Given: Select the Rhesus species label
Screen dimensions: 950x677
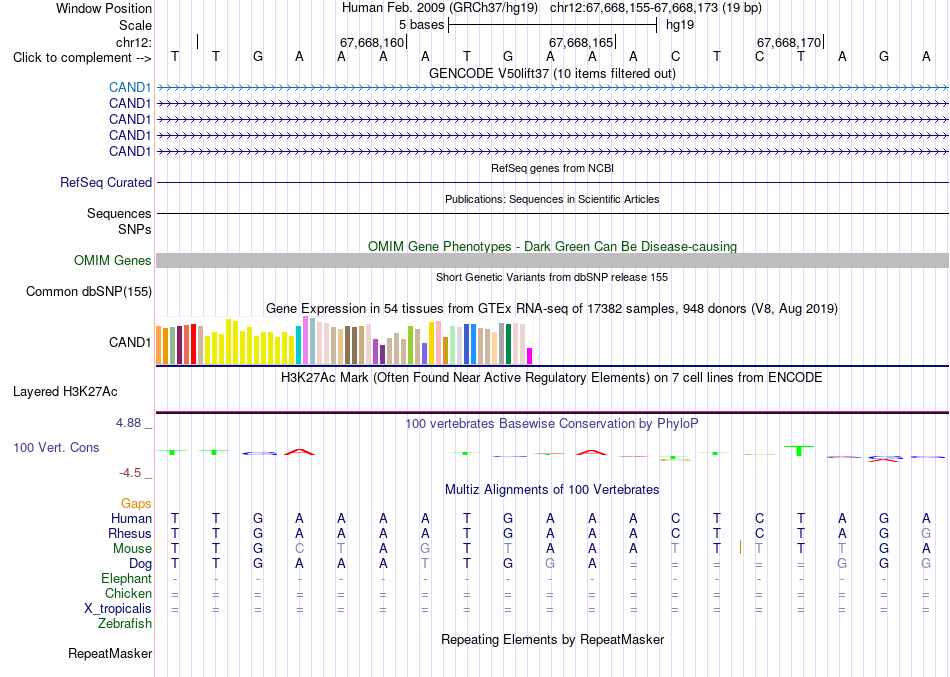Looking at the screenshot, I should tap(130, 533).
